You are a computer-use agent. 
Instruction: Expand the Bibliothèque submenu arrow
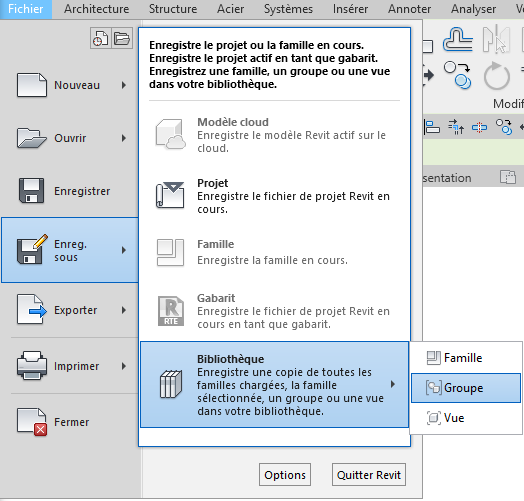point(393,384)
